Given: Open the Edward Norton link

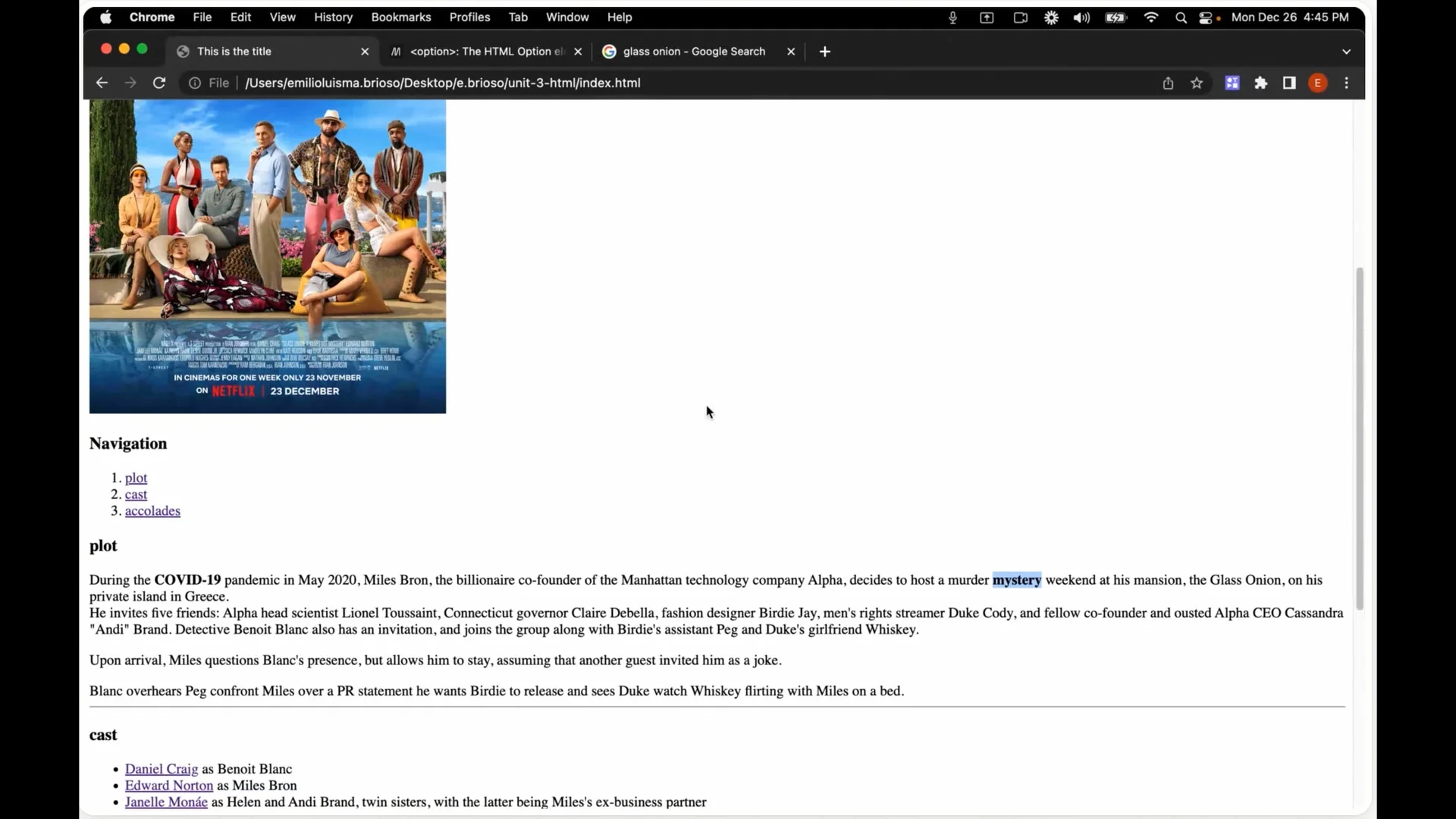Looking at the screenshot, I should tap(169, 786).
